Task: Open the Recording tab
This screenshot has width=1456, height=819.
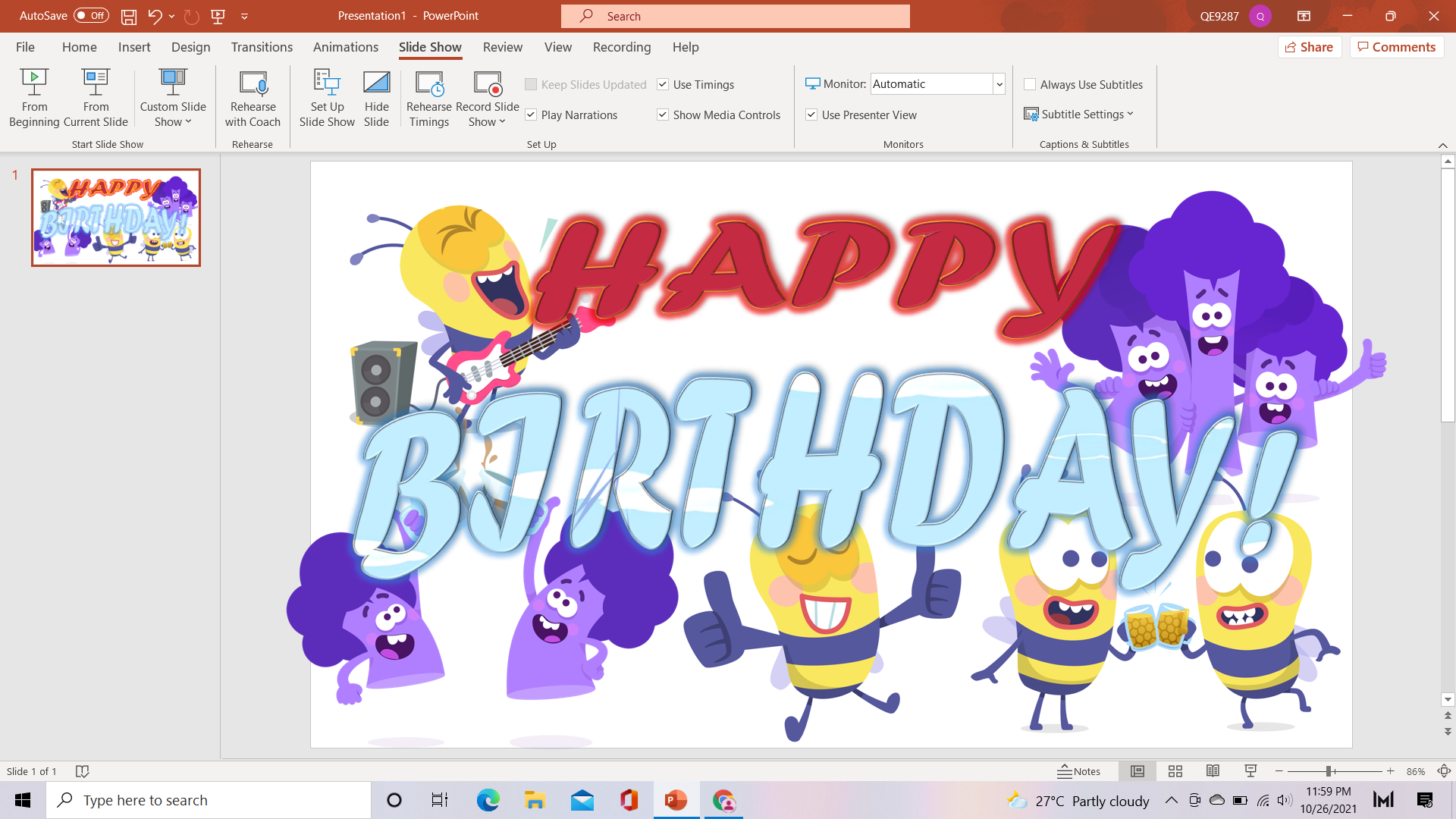Action: coord(622,47)
